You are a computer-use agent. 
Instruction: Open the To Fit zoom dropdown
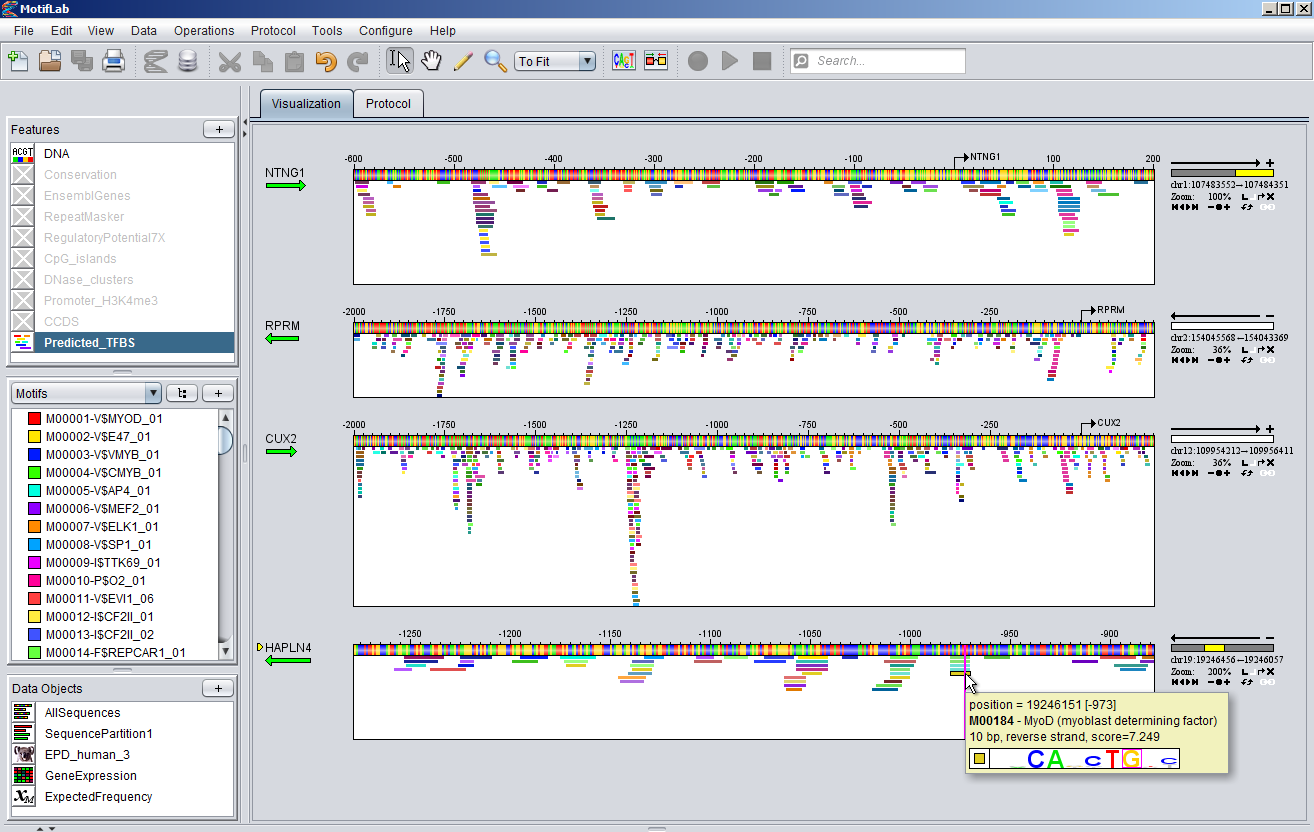pyautogui.click(x=556, y=61)
